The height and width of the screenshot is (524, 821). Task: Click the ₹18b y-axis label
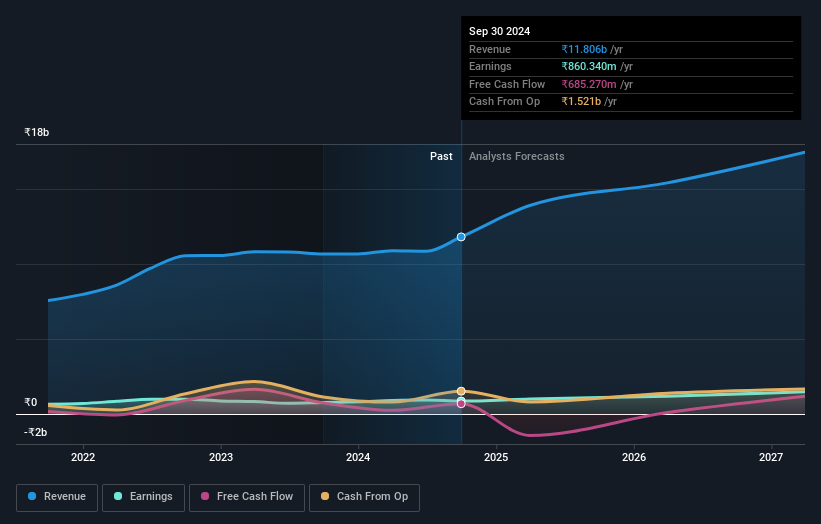point(37,132)
